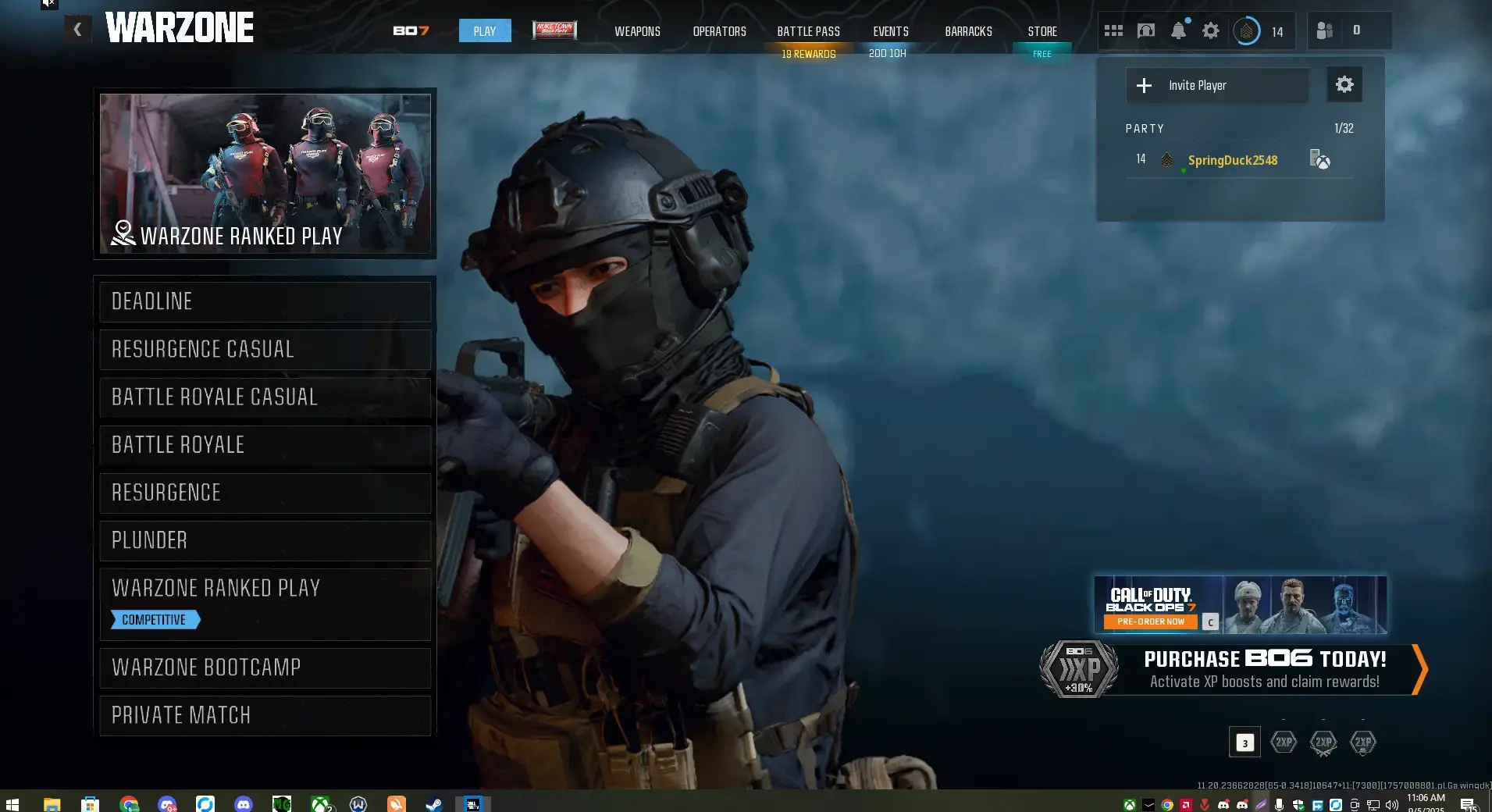Screen dimensions: 1492x812
Task: Select the middle 2XP token
Action: pyautogui.click(x=1323, y=742)
